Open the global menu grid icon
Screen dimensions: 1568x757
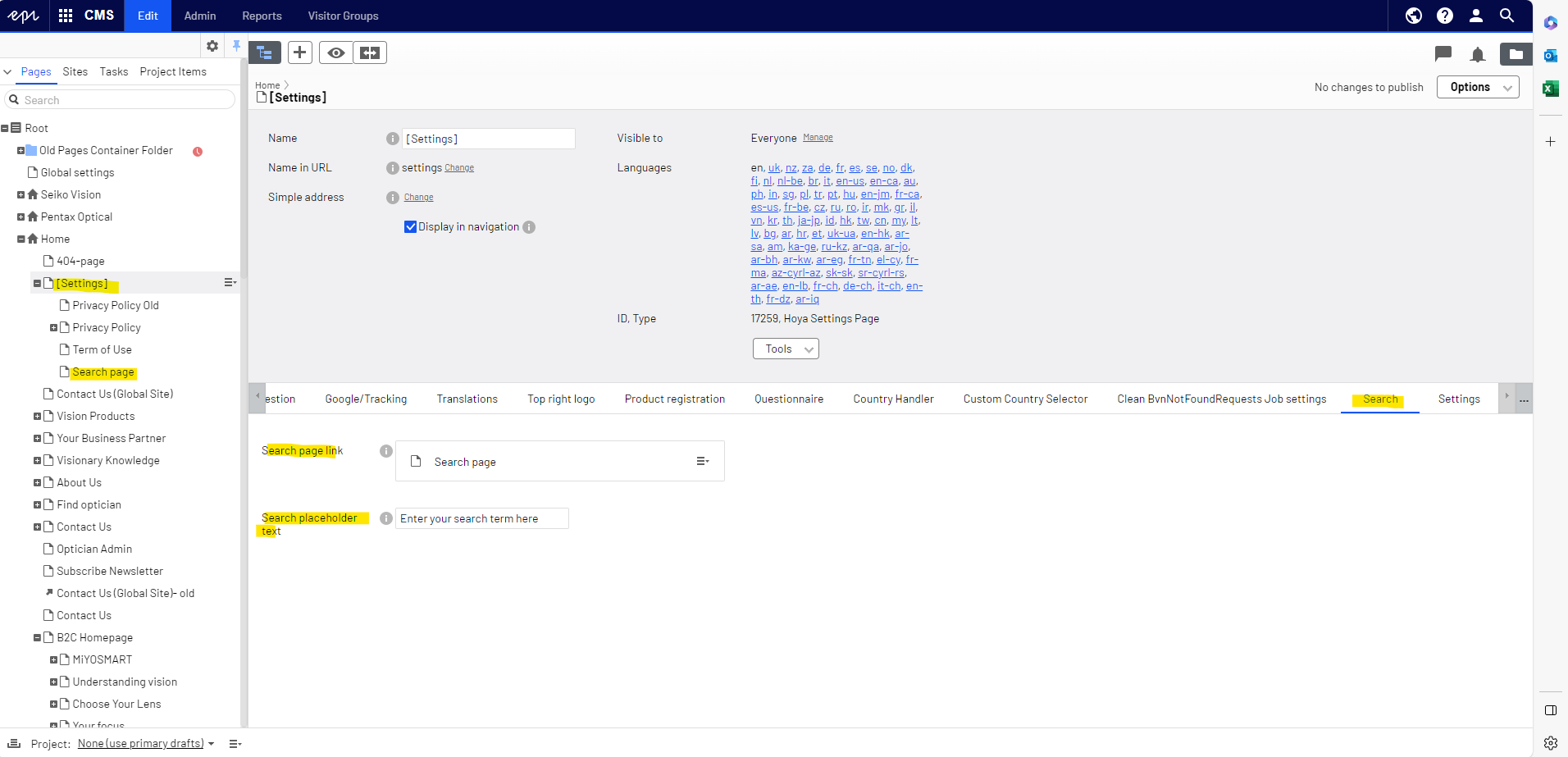66,16
